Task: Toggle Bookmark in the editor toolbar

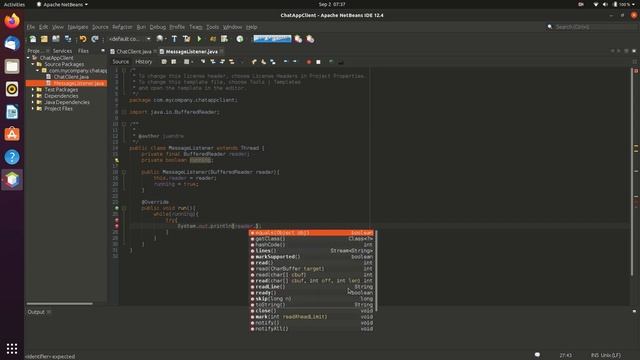Action: coord(273,62)
